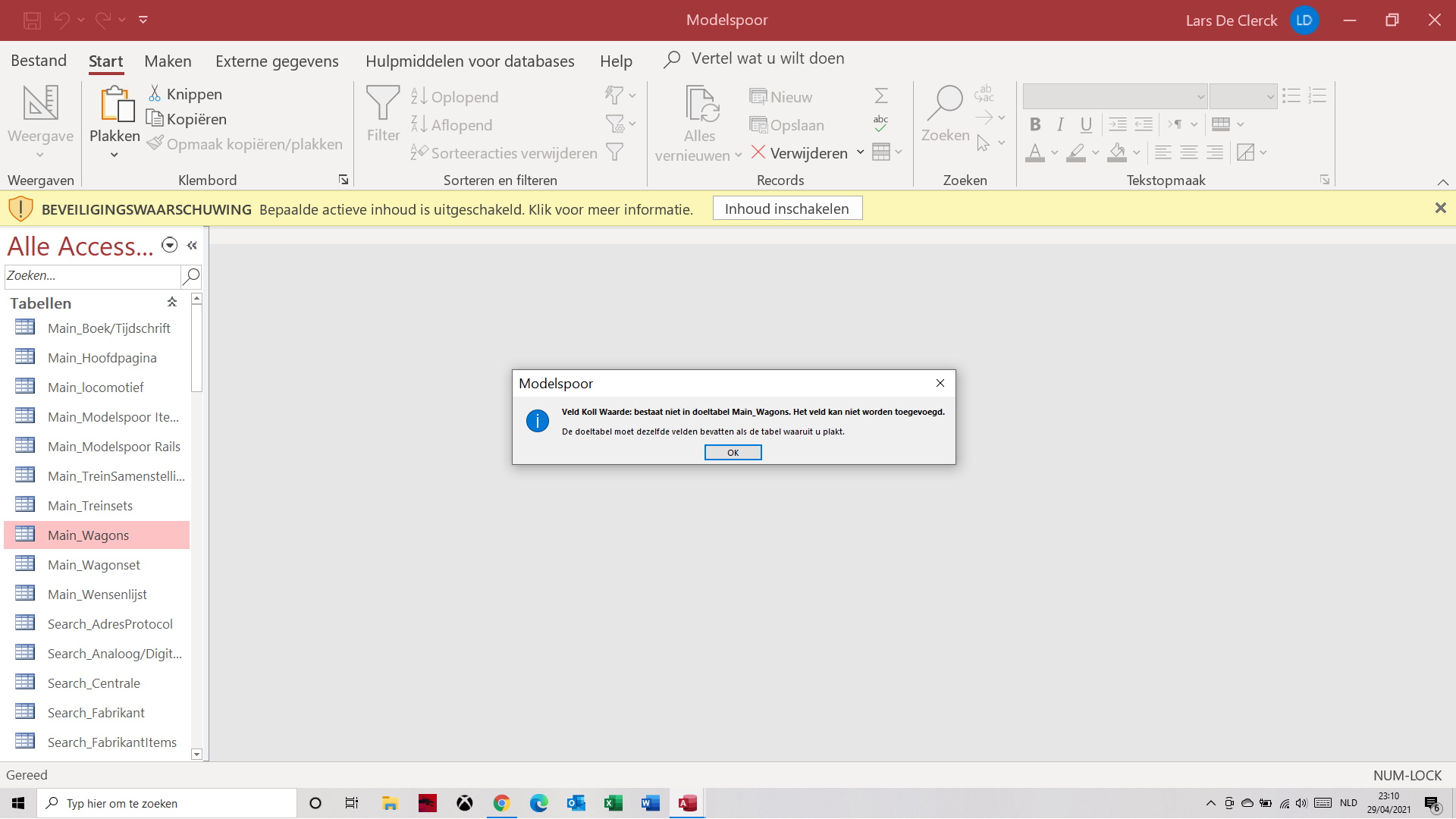Align text left

coord(1163,153)
